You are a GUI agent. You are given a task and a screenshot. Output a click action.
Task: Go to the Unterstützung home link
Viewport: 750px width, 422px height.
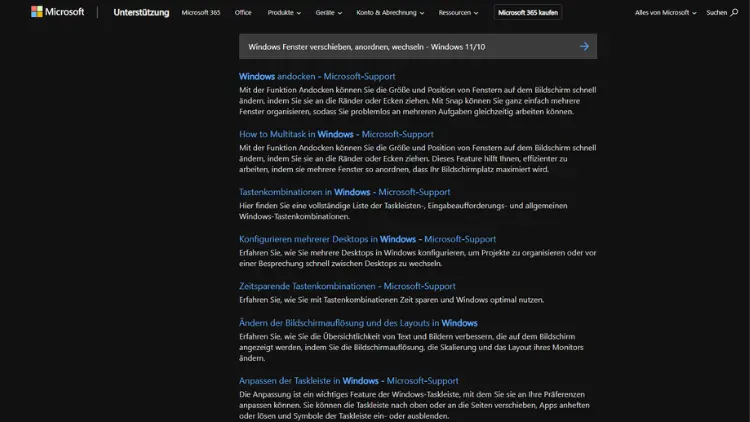(x=141, y=13)
